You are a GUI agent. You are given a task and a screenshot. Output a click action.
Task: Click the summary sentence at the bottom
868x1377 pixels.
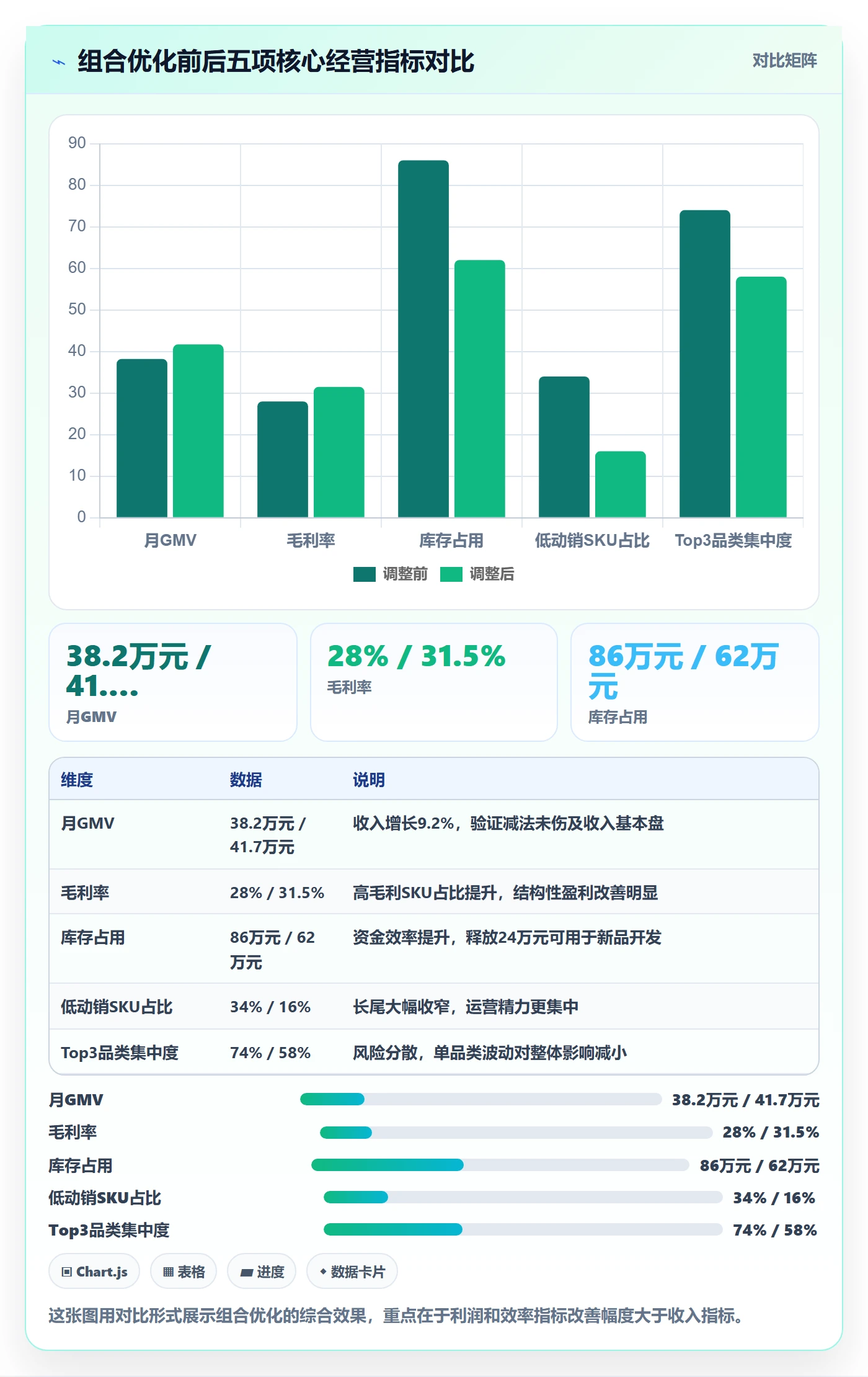396,1315
